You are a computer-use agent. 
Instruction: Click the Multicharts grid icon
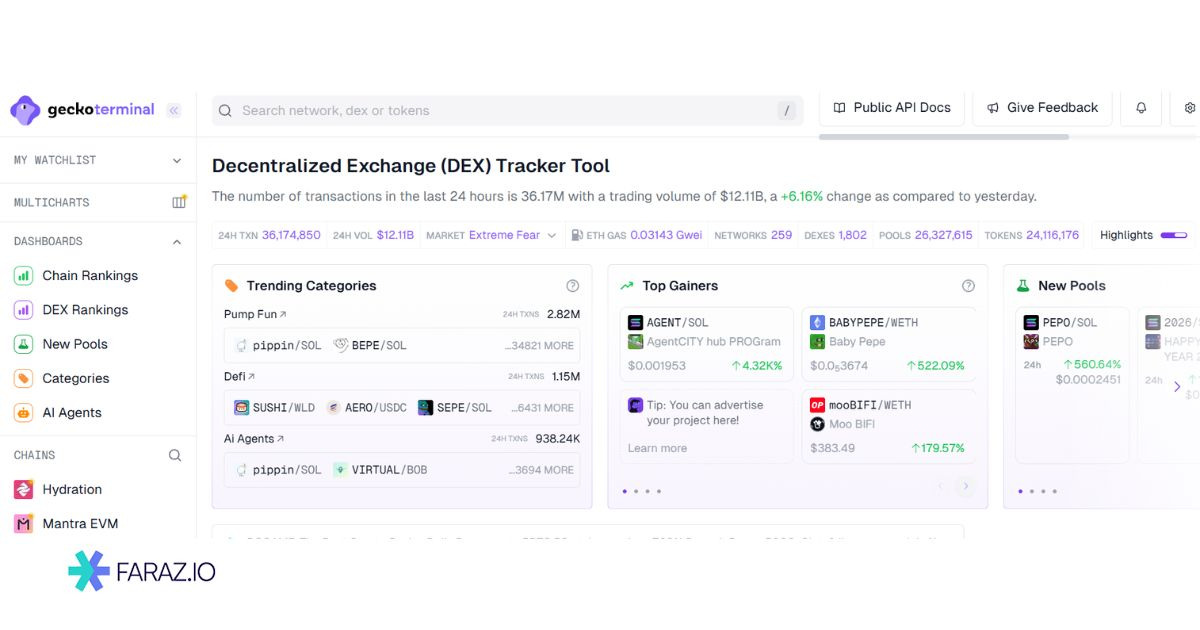178,202
